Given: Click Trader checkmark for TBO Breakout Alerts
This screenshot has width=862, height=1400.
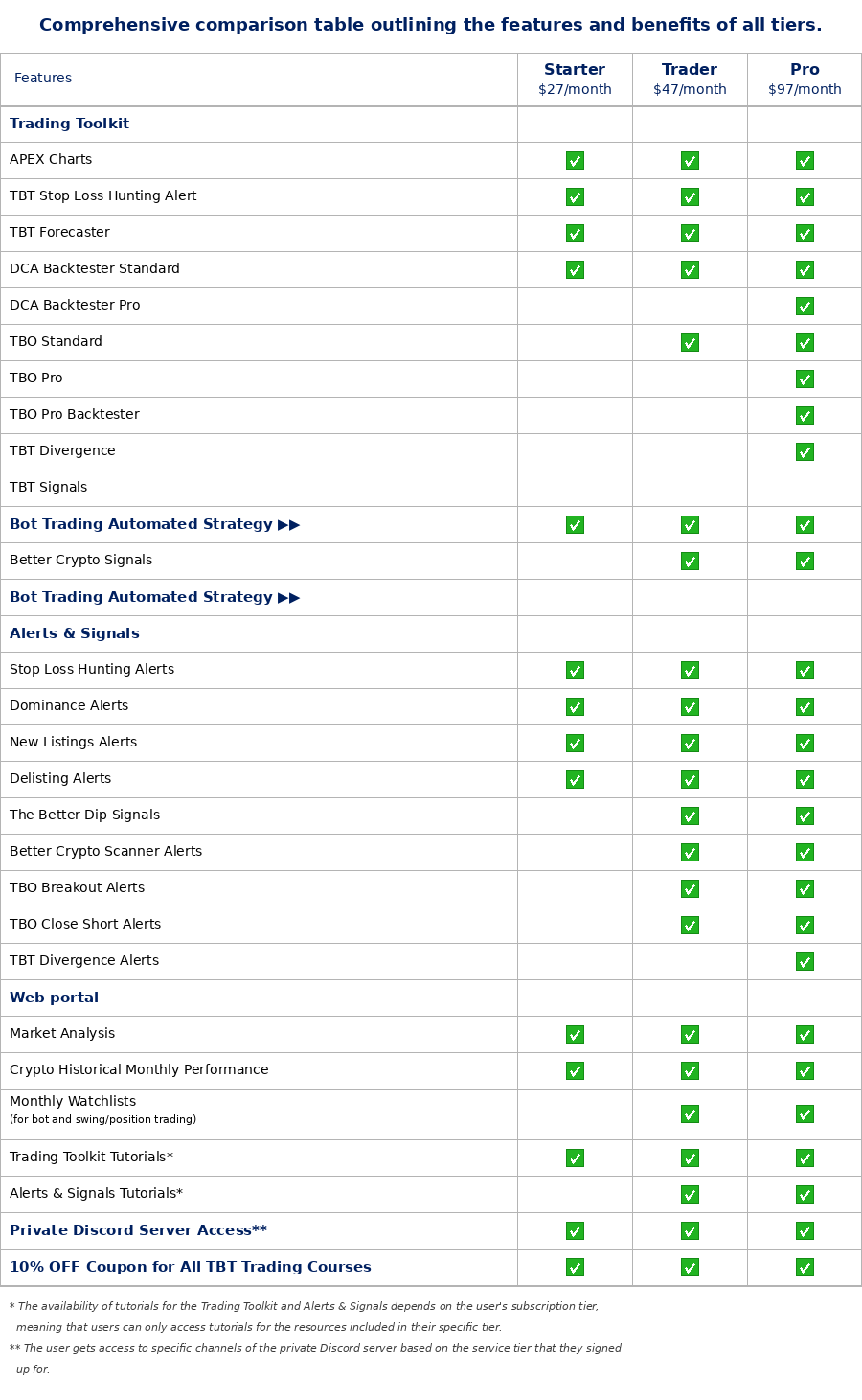Looking at the screenshot, I should [690, 888].
